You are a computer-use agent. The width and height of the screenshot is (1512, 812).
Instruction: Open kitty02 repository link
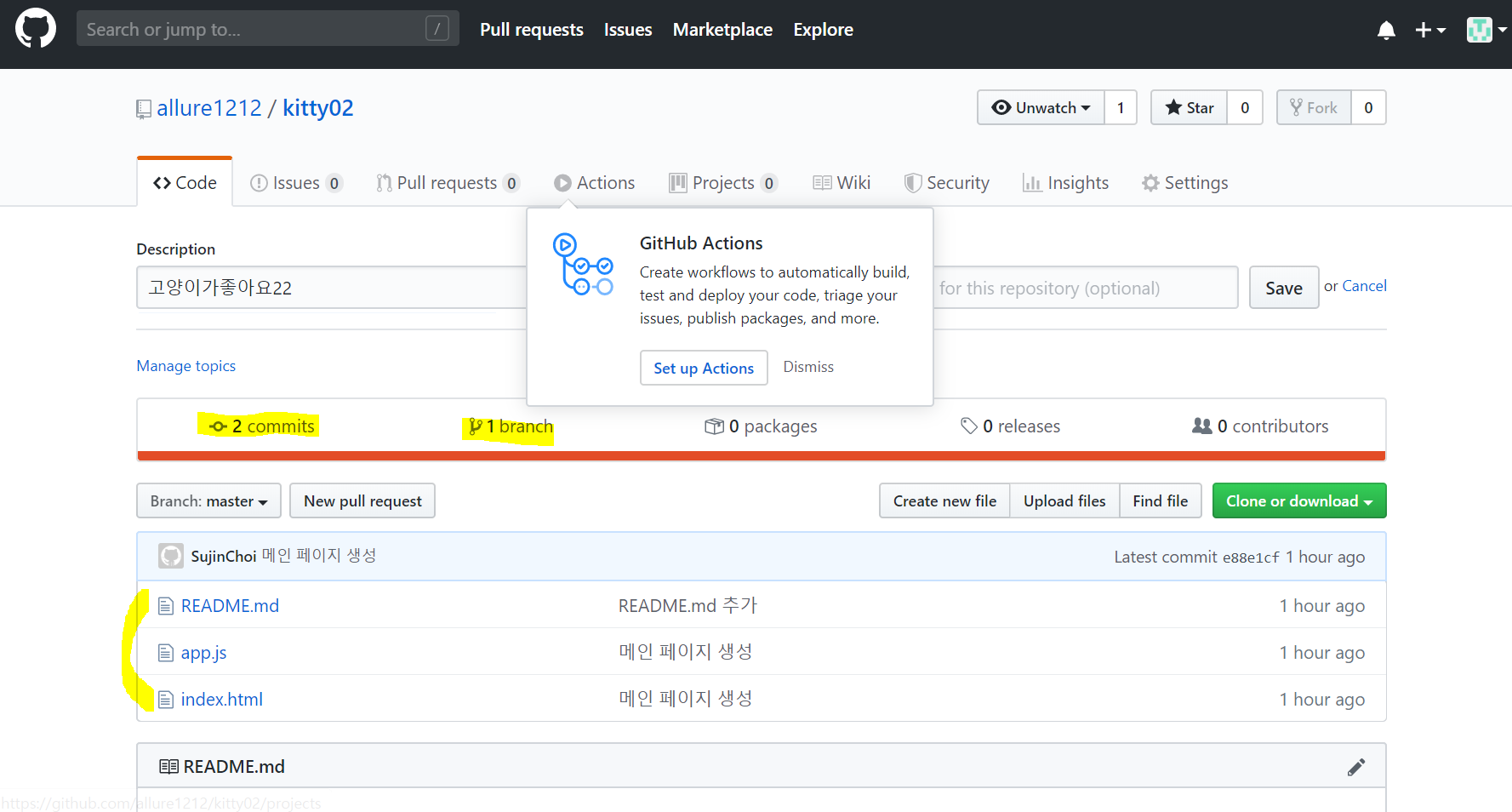point(318,108)
